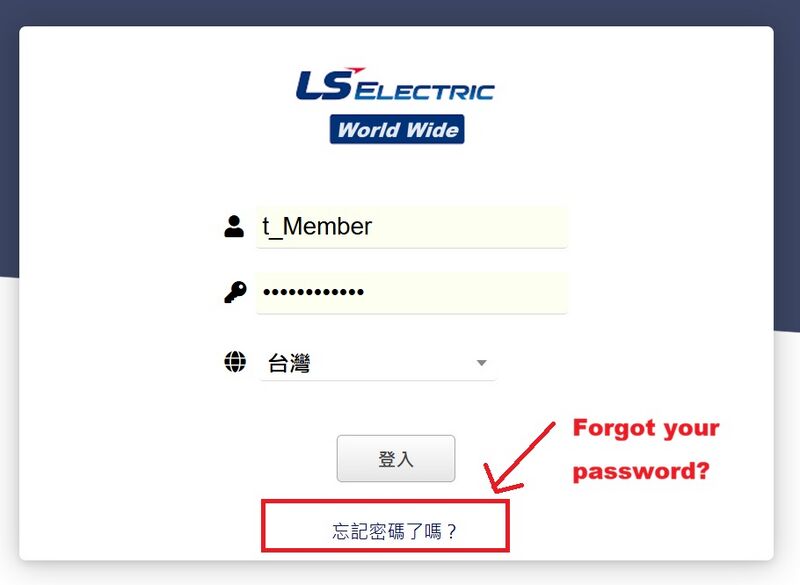Click the 登入 login button
Image resolution: width=800 pixels, height=585 pixels.
[396, 459]
